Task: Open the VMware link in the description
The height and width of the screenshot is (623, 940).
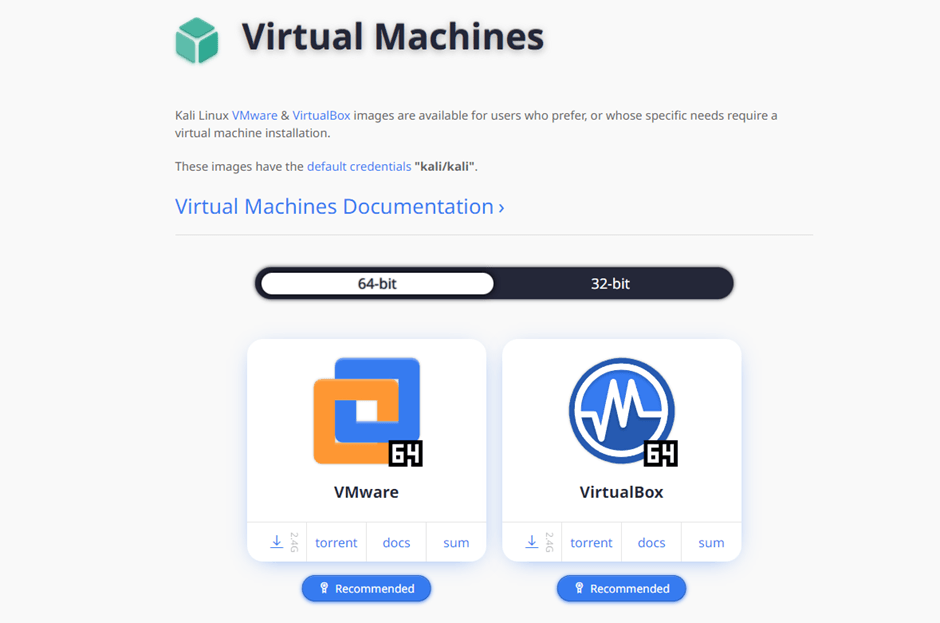Action: point(254,116)
